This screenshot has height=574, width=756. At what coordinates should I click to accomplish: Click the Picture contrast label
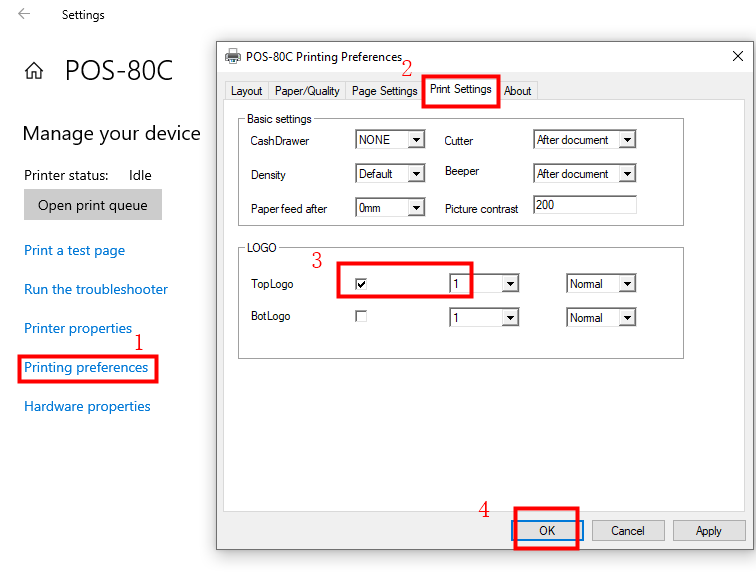tap(481, 209)
